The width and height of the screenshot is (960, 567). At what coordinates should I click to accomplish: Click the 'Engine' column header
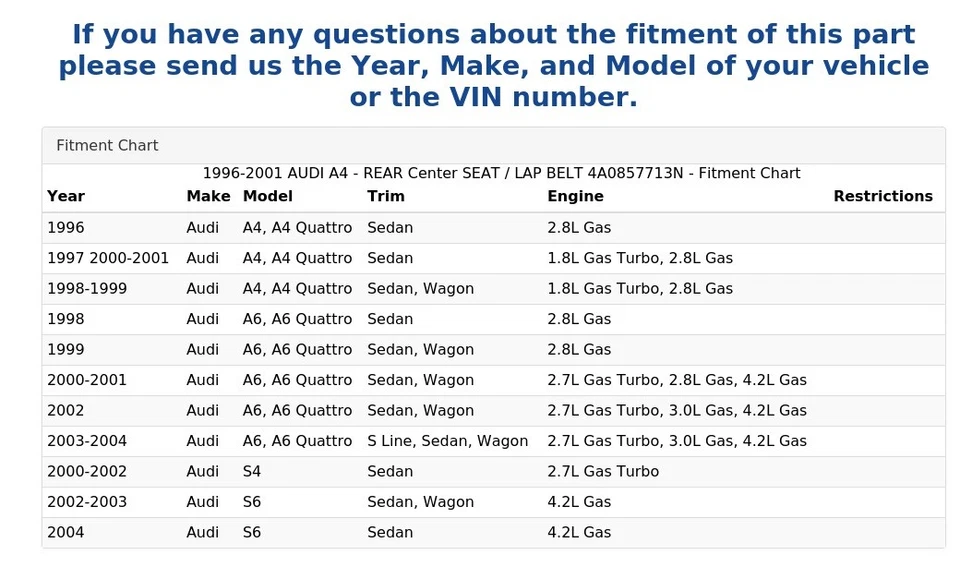click(575, 196)
